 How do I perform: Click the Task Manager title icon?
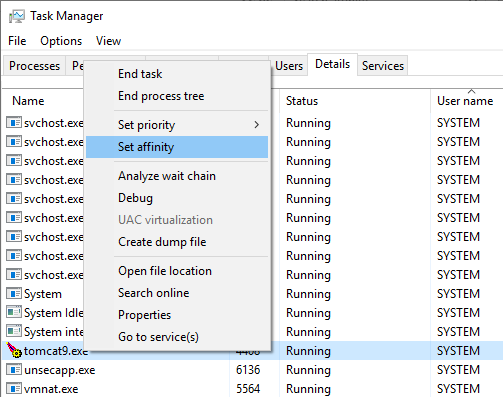(x=17, y=16)
